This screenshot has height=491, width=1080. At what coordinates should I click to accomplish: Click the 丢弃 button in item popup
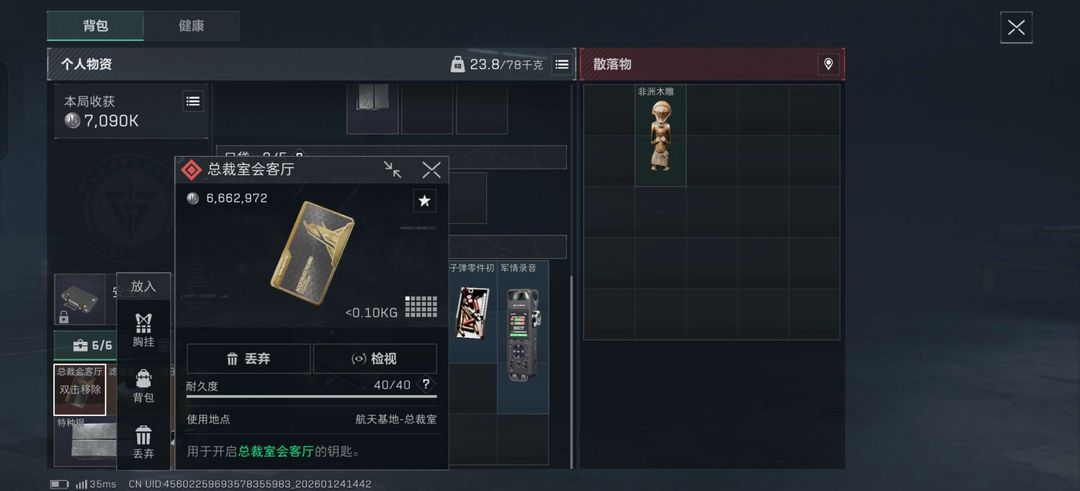tap(249, 359)
